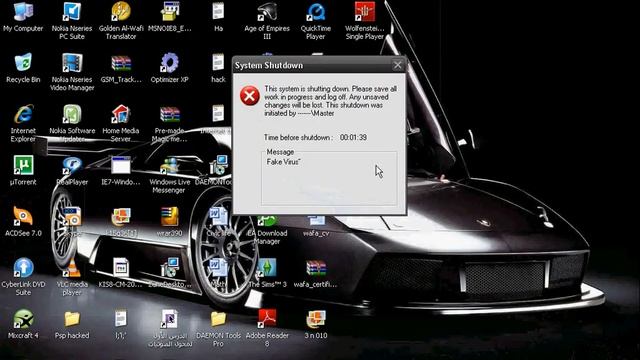Open the KIS8-CM-20... file icon
This screenshot has width=640, height=360.
121,267
